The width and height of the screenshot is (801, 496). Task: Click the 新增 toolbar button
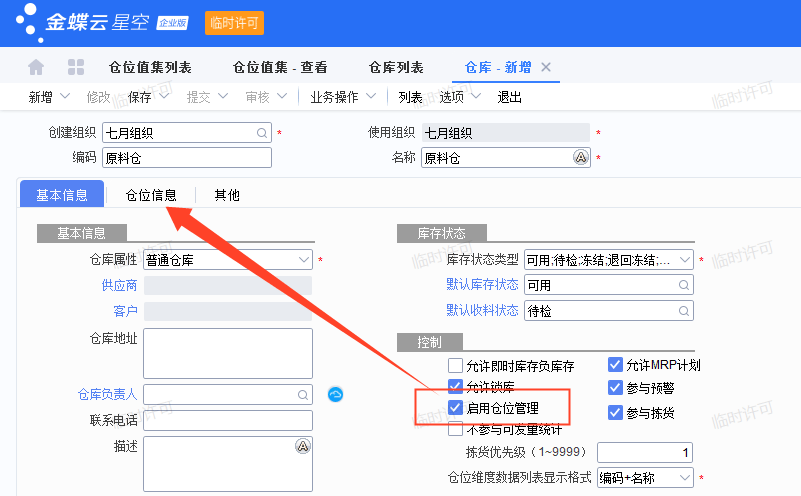click(x=40, y=97)
